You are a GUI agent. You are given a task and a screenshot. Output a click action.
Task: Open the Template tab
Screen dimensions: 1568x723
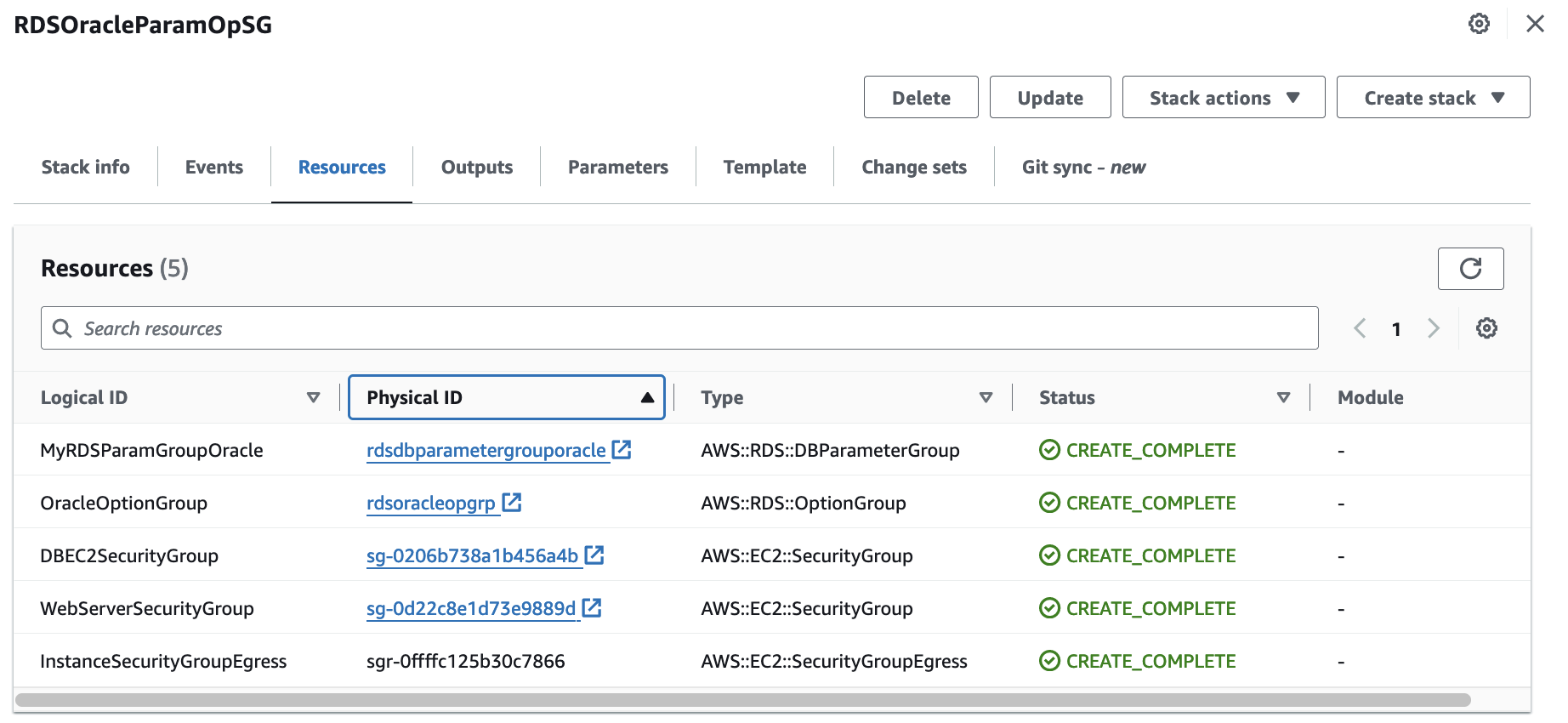point(764,168)
